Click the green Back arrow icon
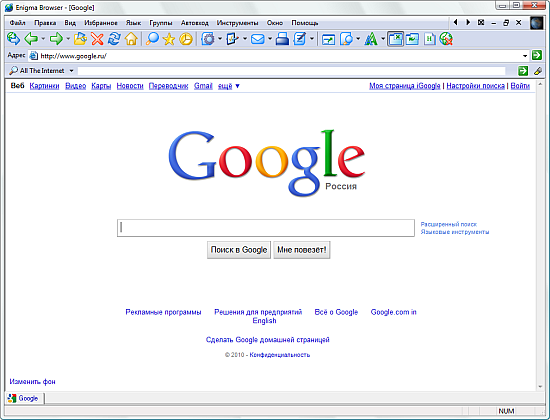Screen dimensions: 550x420 pos(31,39)
